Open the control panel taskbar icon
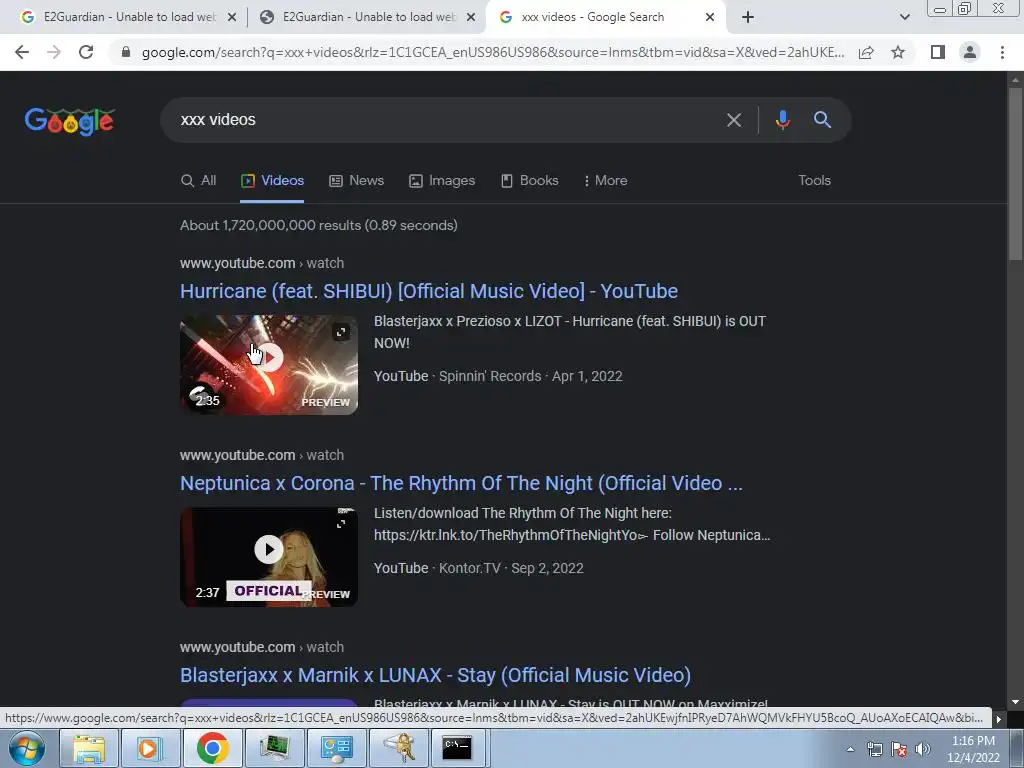The image size is (1024, 768). click(x=336, y=748)
